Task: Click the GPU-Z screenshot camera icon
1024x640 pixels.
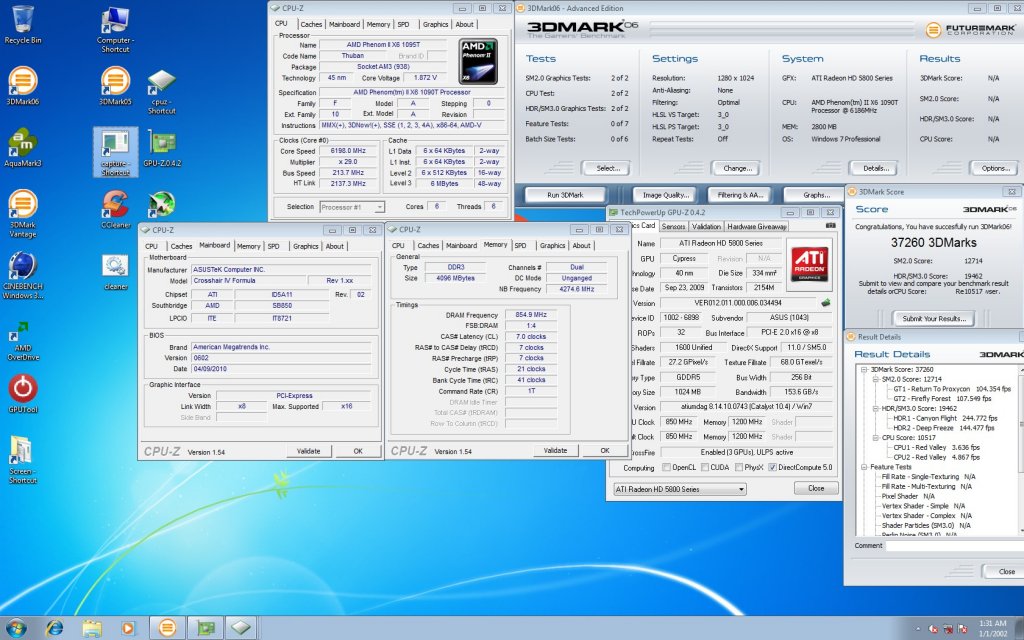Action: [830, 225]
